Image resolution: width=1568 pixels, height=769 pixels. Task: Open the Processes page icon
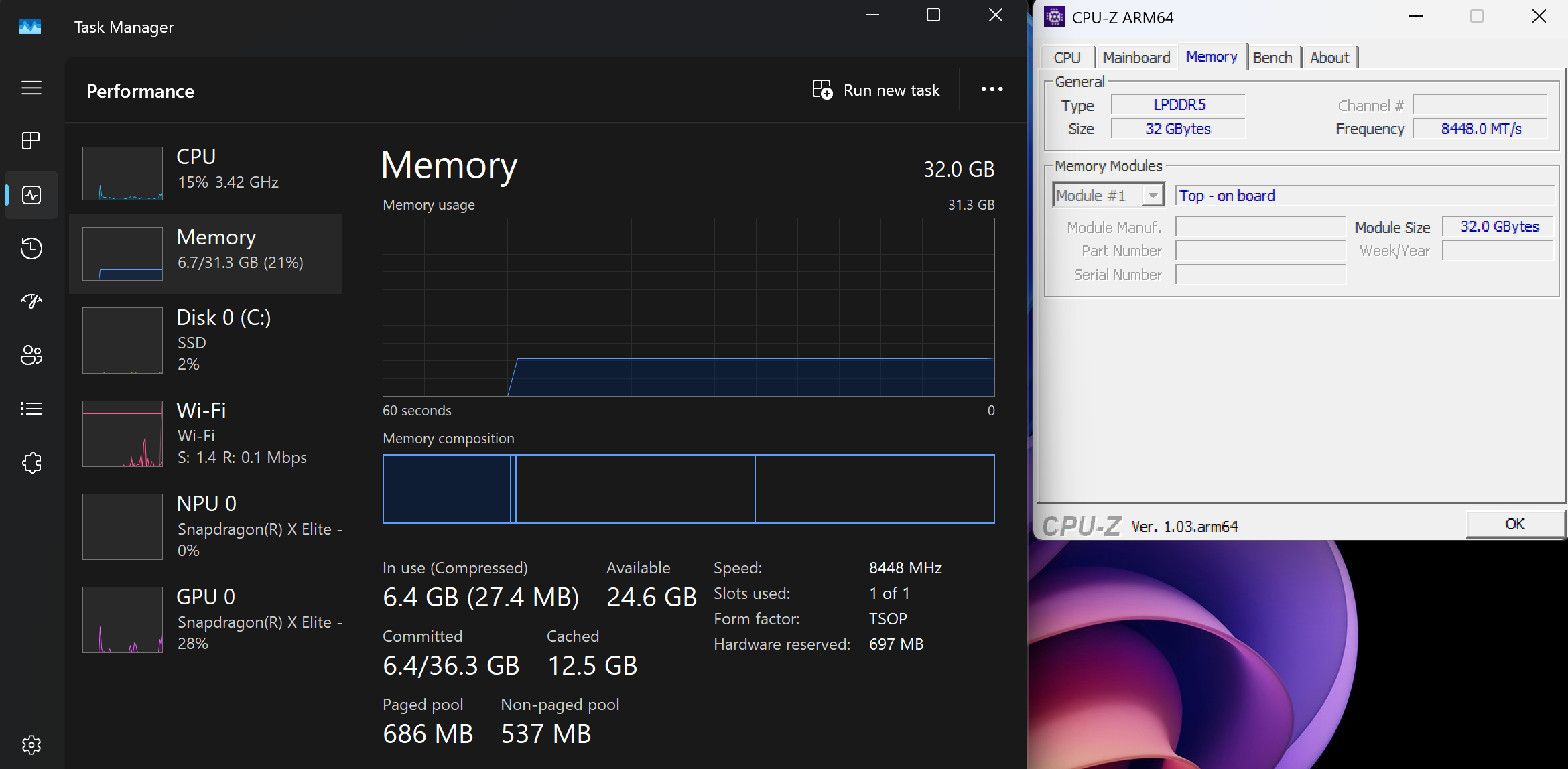(31, 141)
